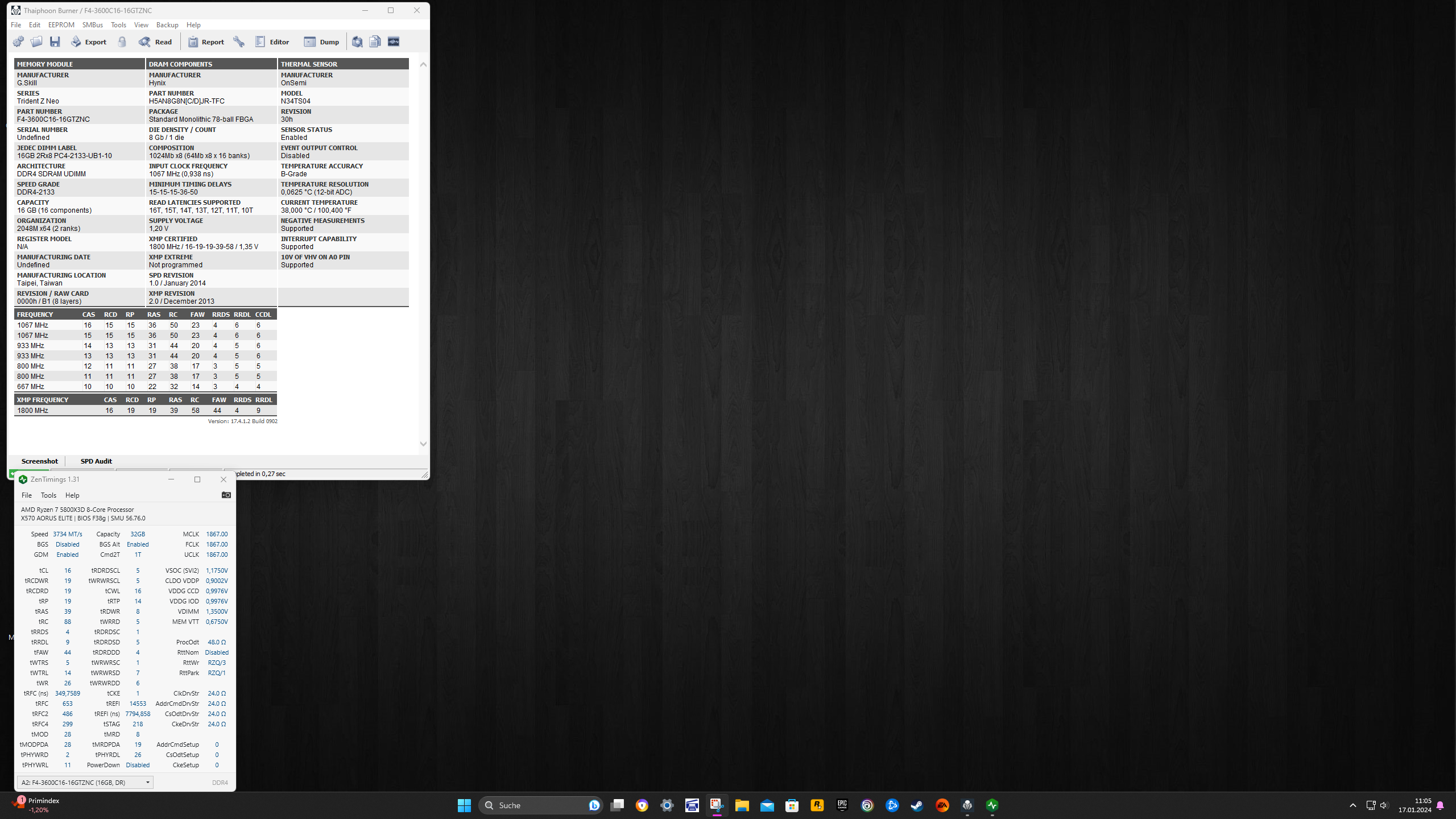Click the open folder toolbar icon

point(36,42)
